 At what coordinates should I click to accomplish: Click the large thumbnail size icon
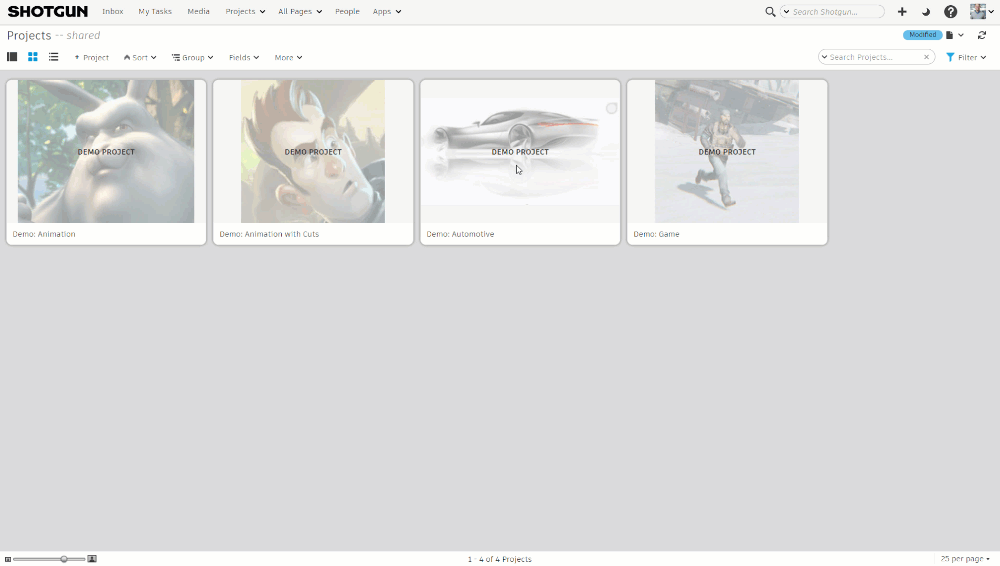coord(92,559)
